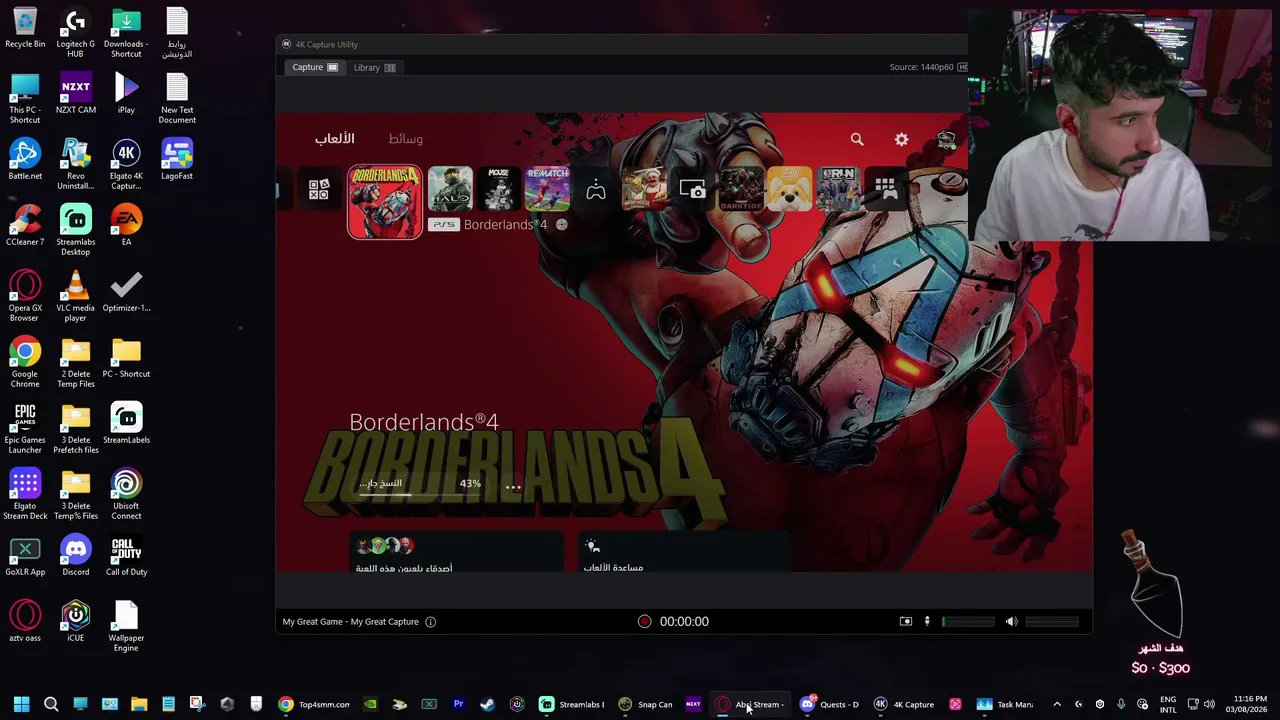
Task: Launch Call of Duty from the desktop
Action: 126,556
